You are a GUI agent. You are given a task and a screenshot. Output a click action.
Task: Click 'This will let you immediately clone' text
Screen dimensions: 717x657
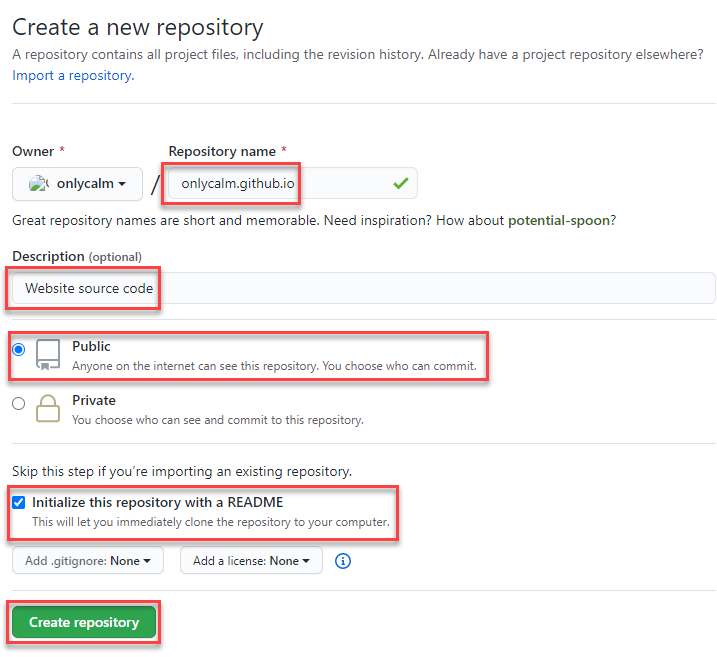coord(211,522)
